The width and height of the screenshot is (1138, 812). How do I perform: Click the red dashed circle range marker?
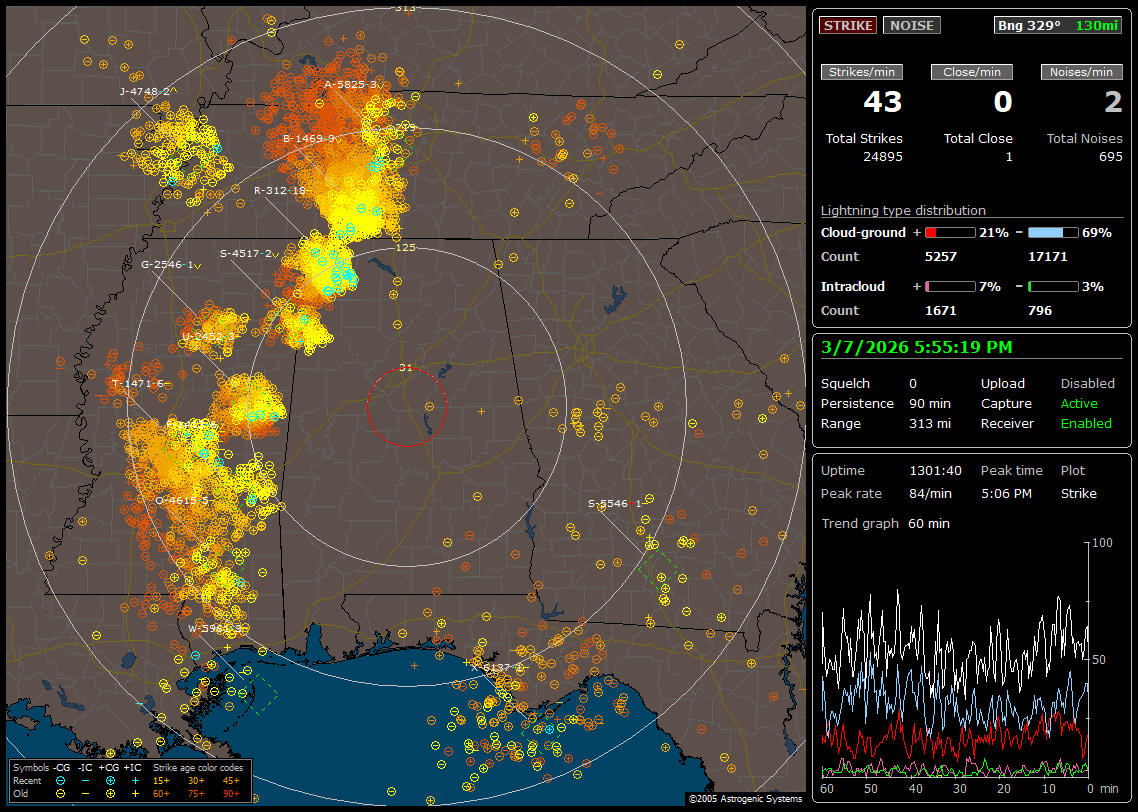[x=406, y=406]
